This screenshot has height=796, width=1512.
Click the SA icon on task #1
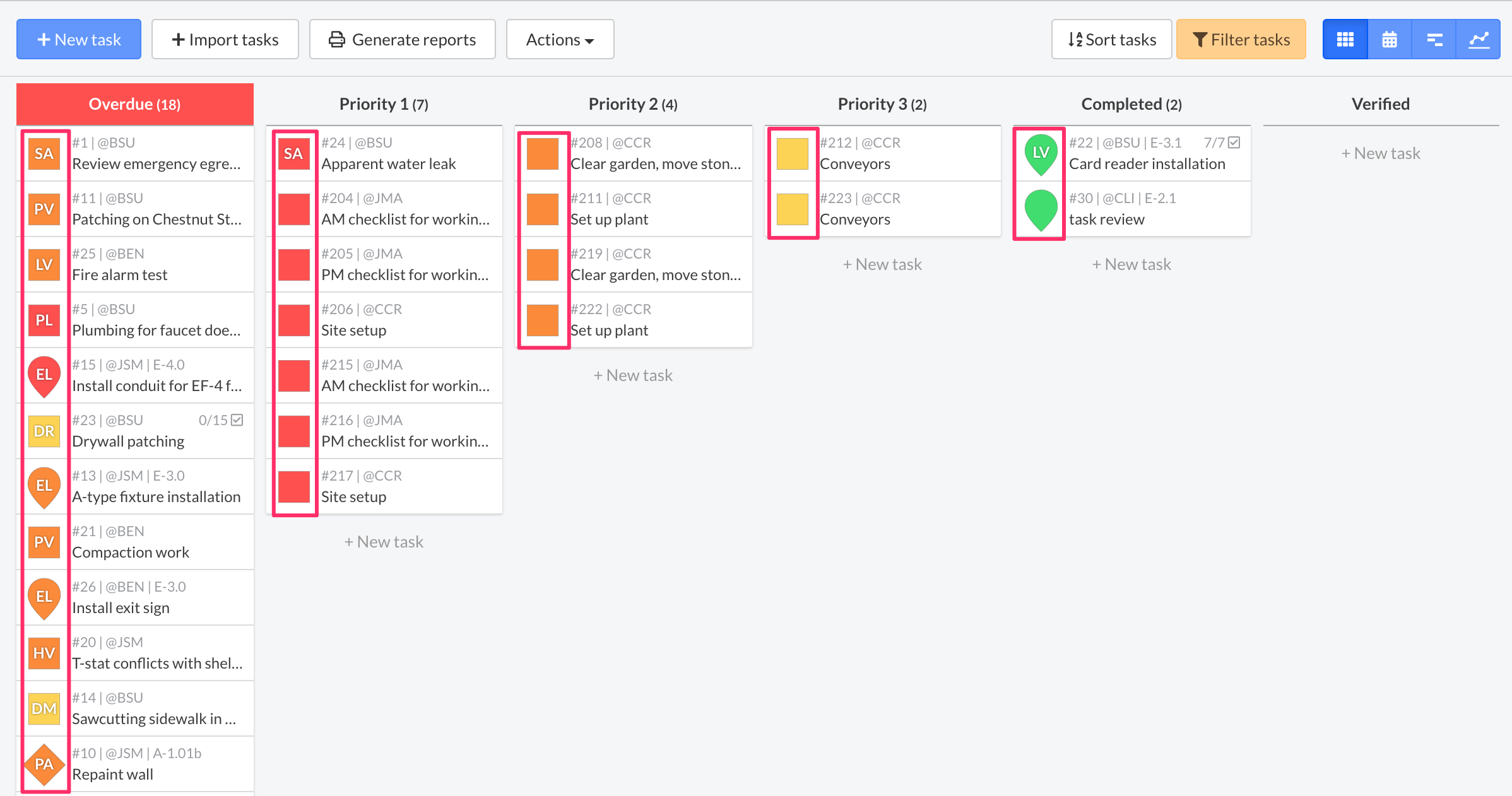click(x=44, y=154)
